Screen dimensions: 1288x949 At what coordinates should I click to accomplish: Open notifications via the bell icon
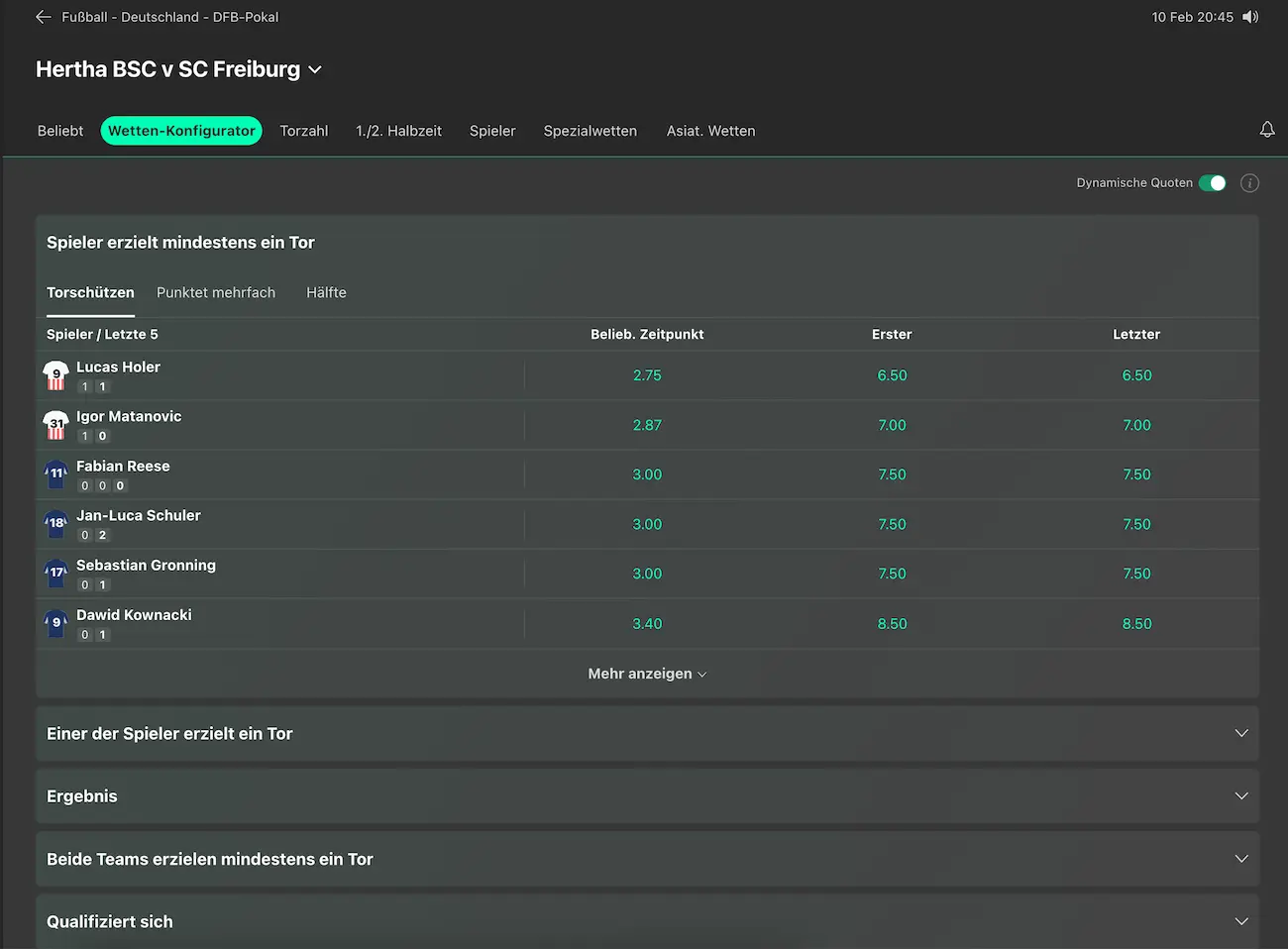[1267, 129]
